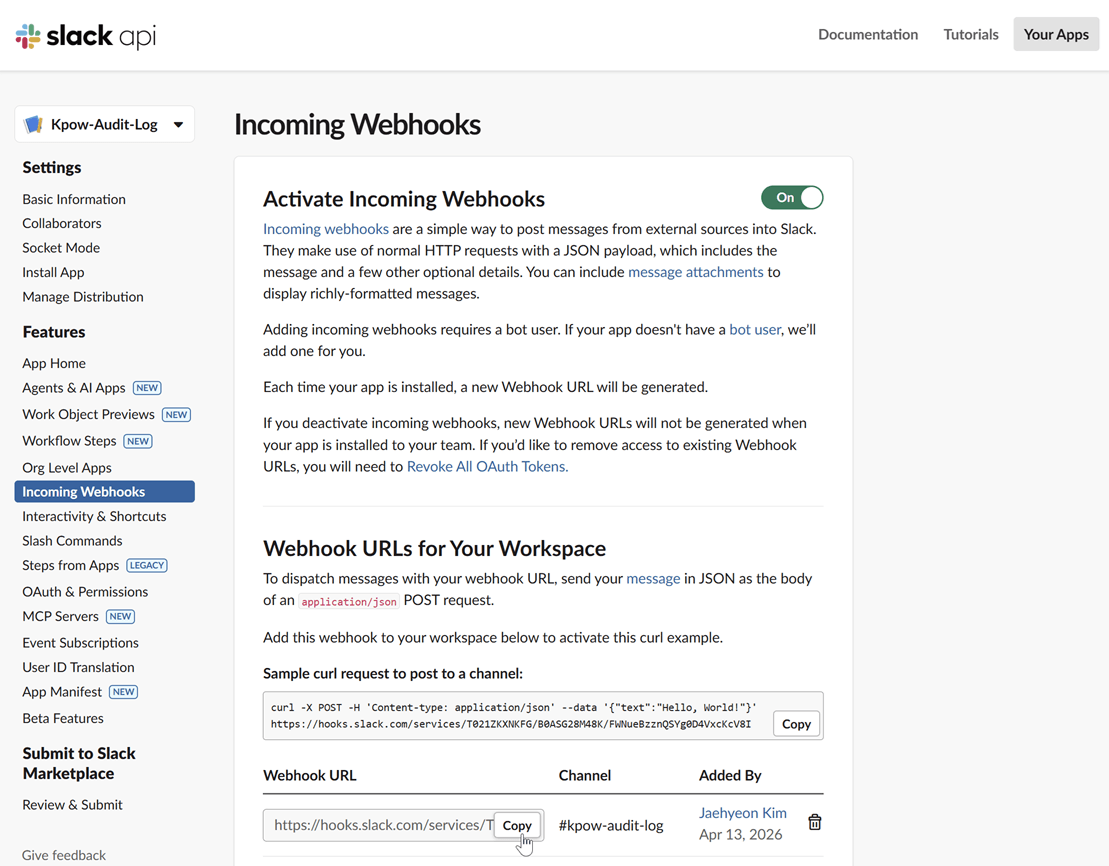Viewport: 1109px width, 866px height.
Task: Click the Apr 13, 2026 date text
Action: click(741, 834)
